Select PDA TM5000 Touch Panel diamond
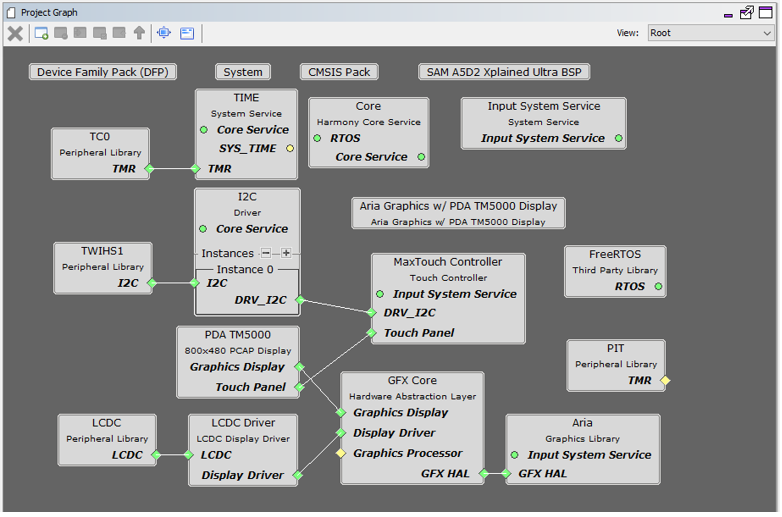 coord(299,387)
